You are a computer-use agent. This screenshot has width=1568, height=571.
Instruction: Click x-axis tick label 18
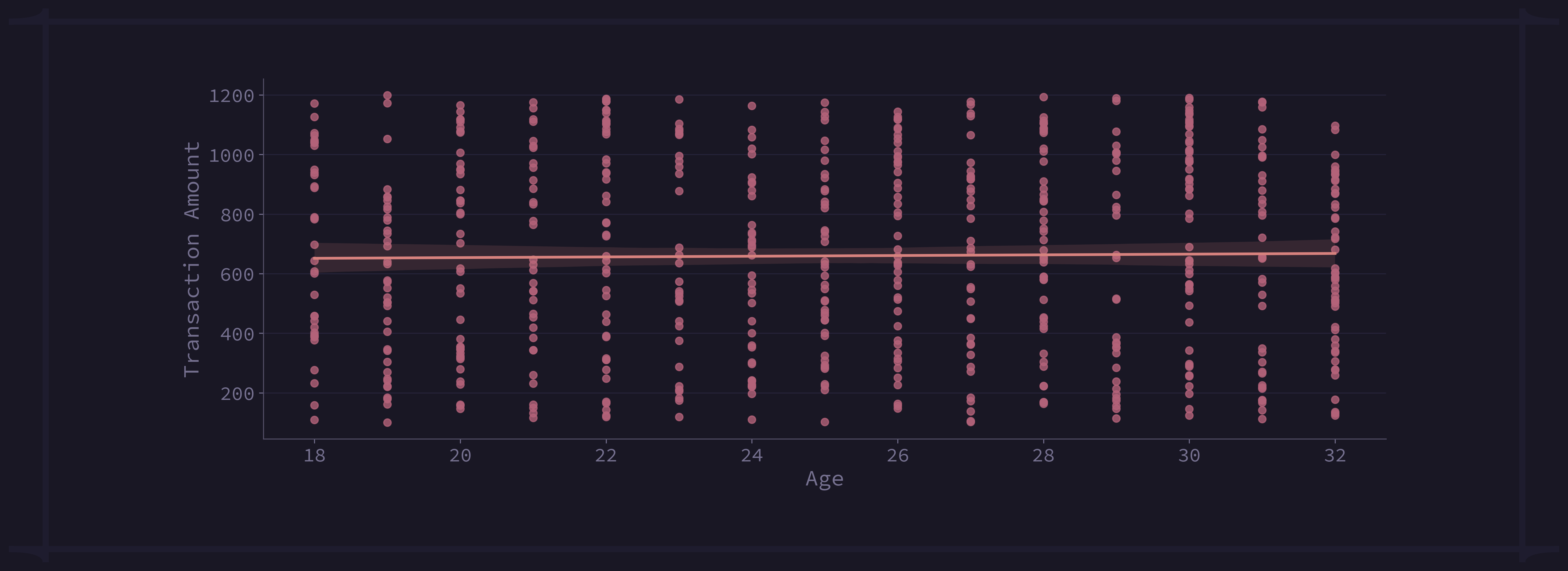pyautogui.click(x=315, y=455)
